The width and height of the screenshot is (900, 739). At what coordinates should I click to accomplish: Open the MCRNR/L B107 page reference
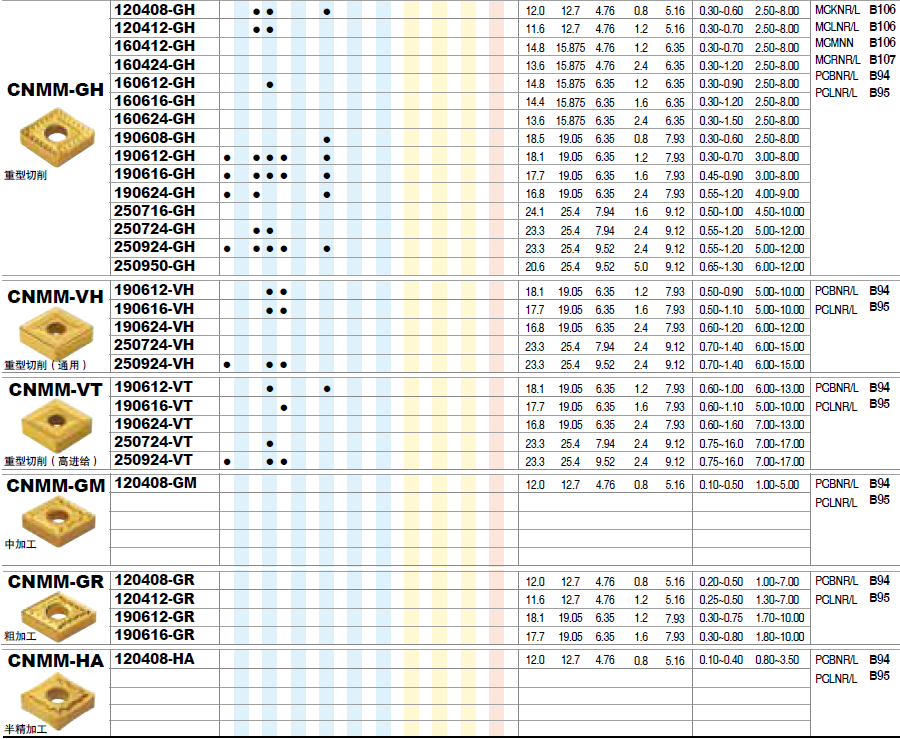point(855,59)
